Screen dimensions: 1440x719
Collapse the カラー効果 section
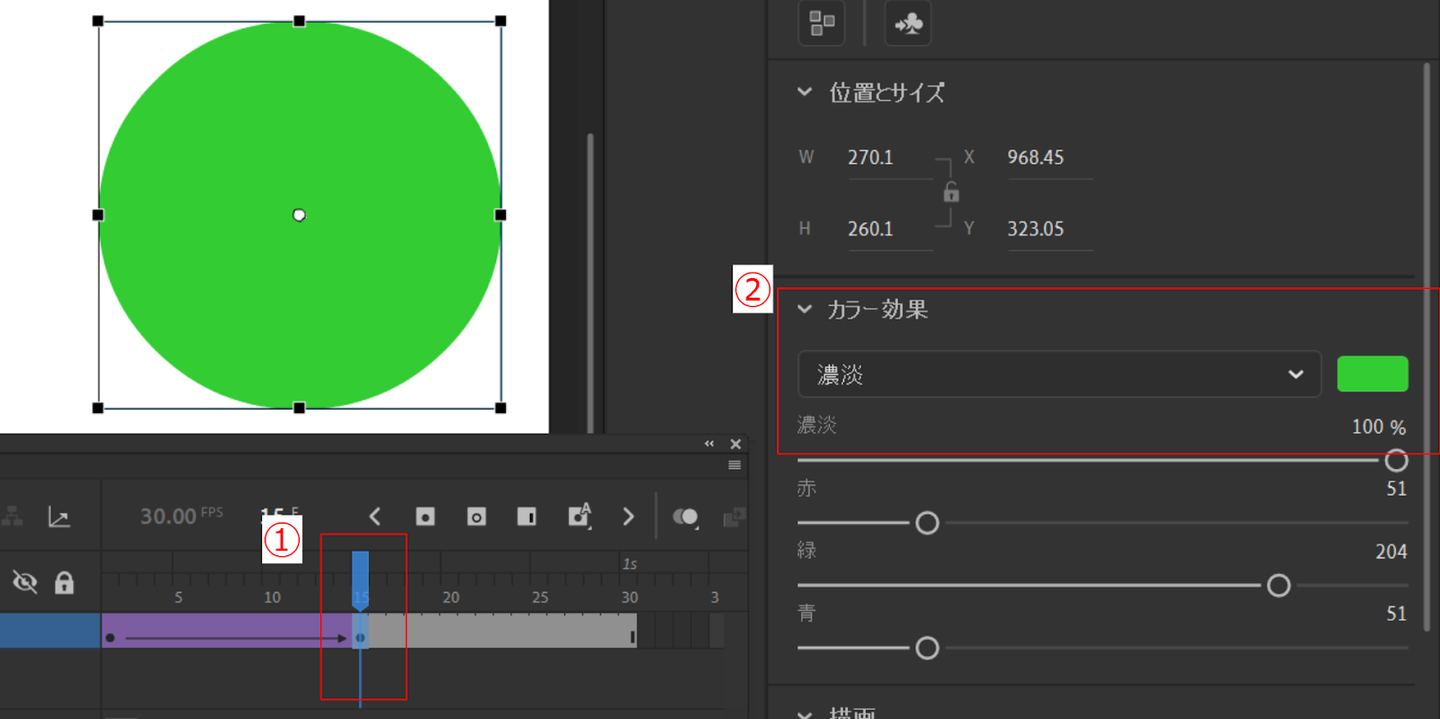pos(804,309)
